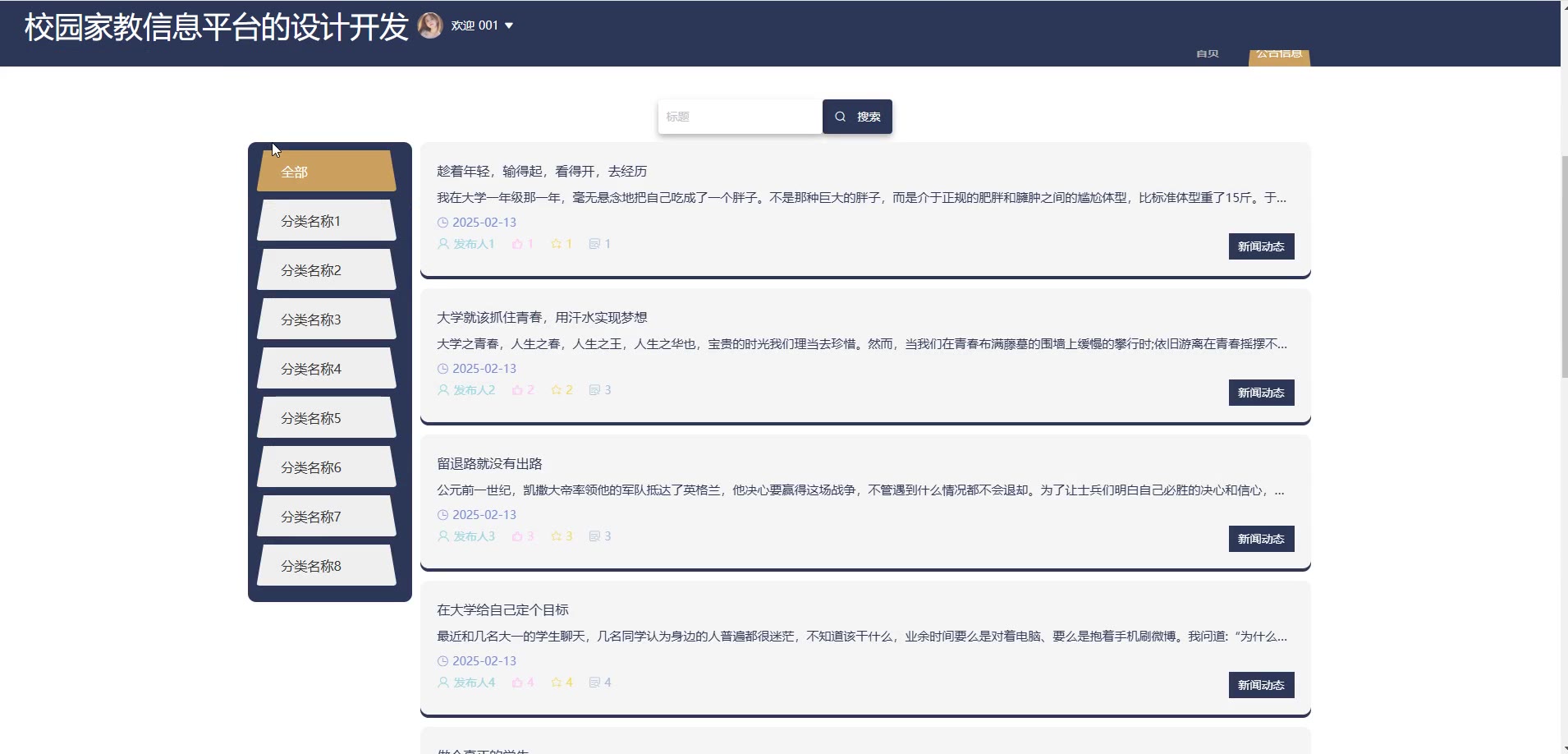Open article 大学就该抓住青春，用汗水实现梦想
1568x754 pixels.
pyautogui.click(x=542, y=317)
